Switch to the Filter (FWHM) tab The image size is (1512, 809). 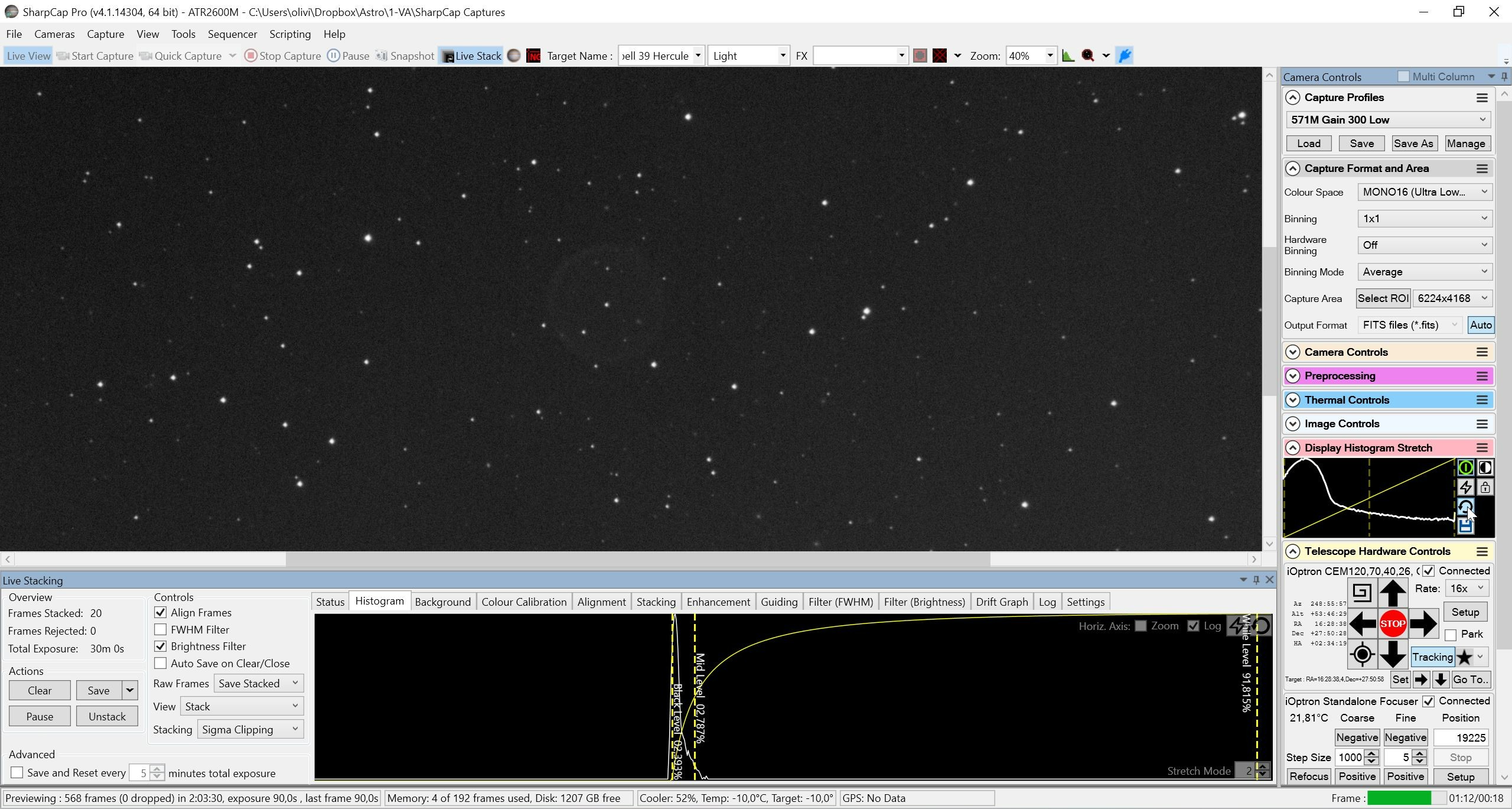click(840, 602)
